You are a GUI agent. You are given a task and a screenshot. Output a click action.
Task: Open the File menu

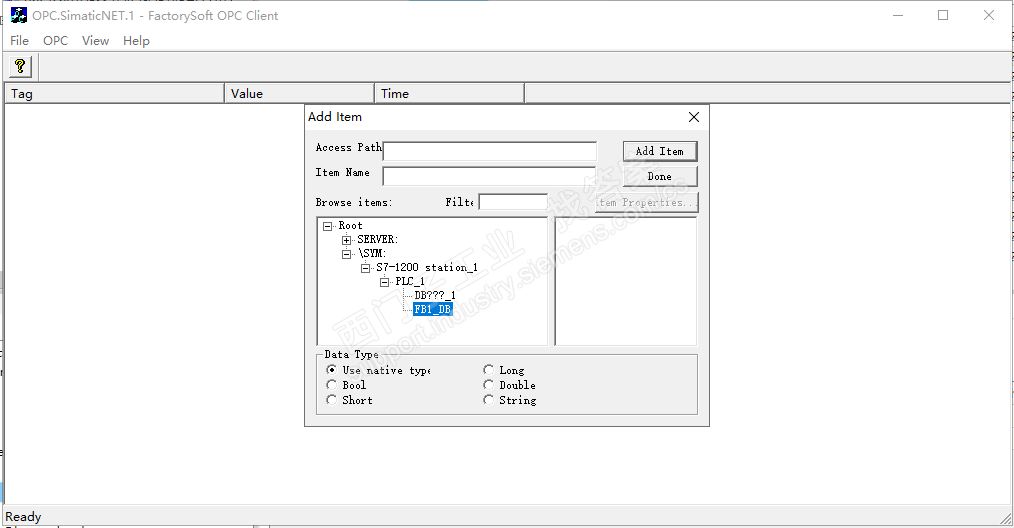click(x=19, y=41)
